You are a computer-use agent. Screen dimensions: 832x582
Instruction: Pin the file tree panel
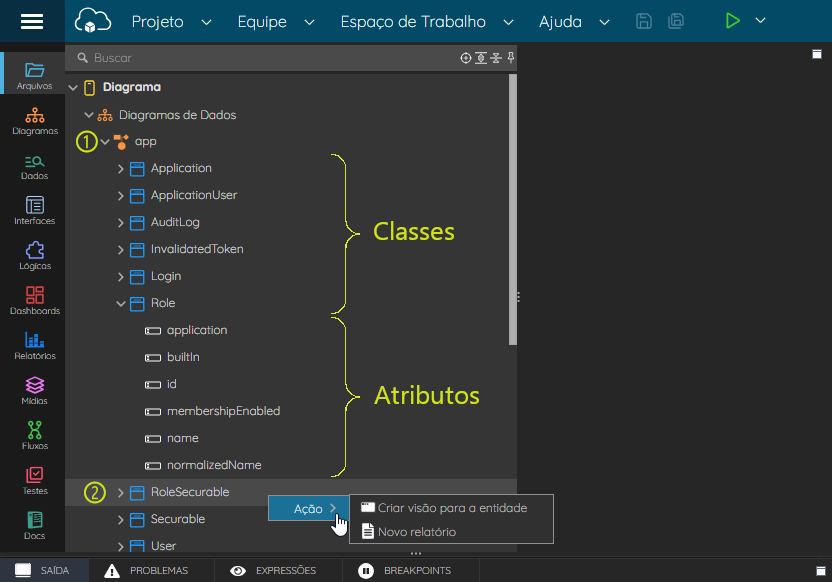click(510, 57)
